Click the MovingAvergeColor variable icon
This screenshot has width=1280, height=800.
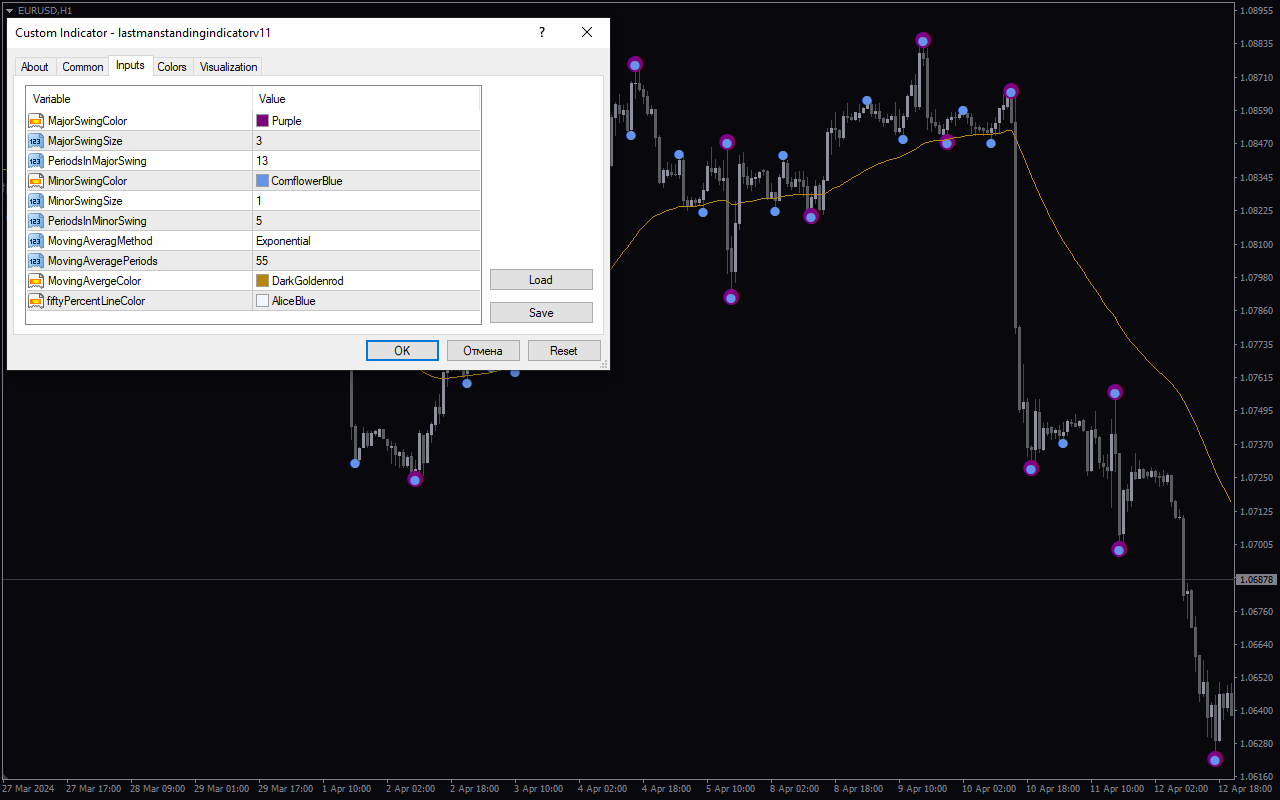point(36,281)
